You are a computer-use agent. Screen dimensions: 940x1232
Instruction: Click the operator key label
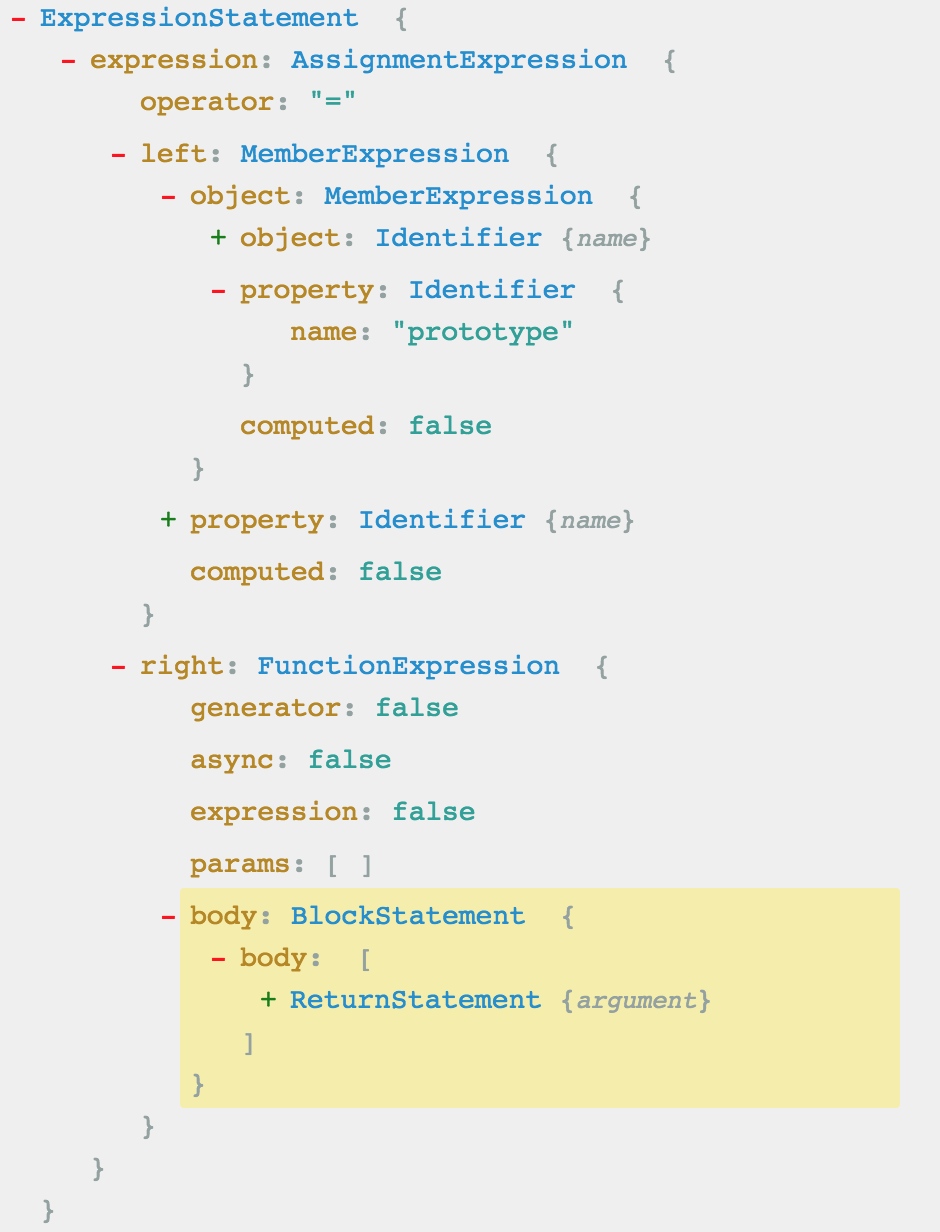coord(207,102)
